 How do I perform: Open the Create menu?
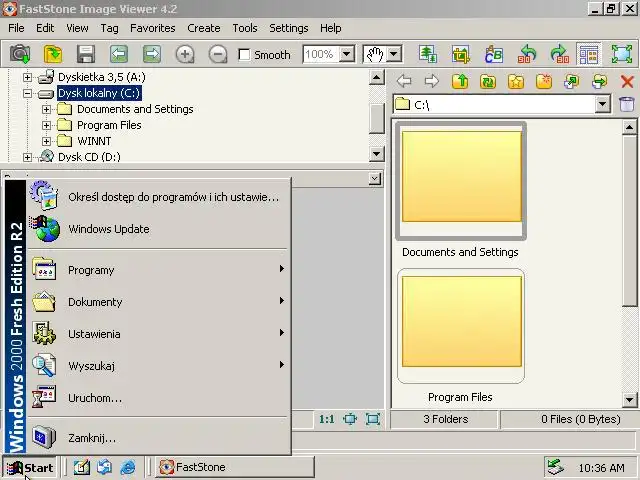(x=204, y=28)
